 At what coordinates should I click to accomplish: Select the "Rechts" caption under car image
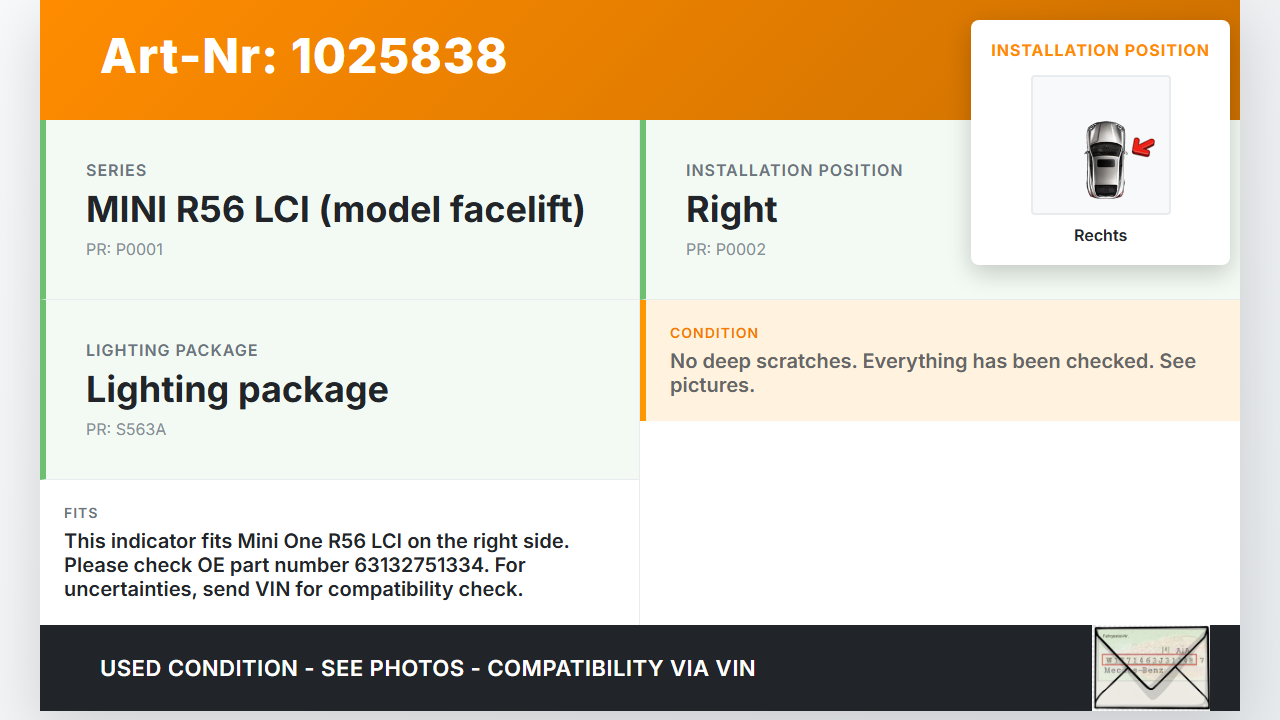point(1100,236)
